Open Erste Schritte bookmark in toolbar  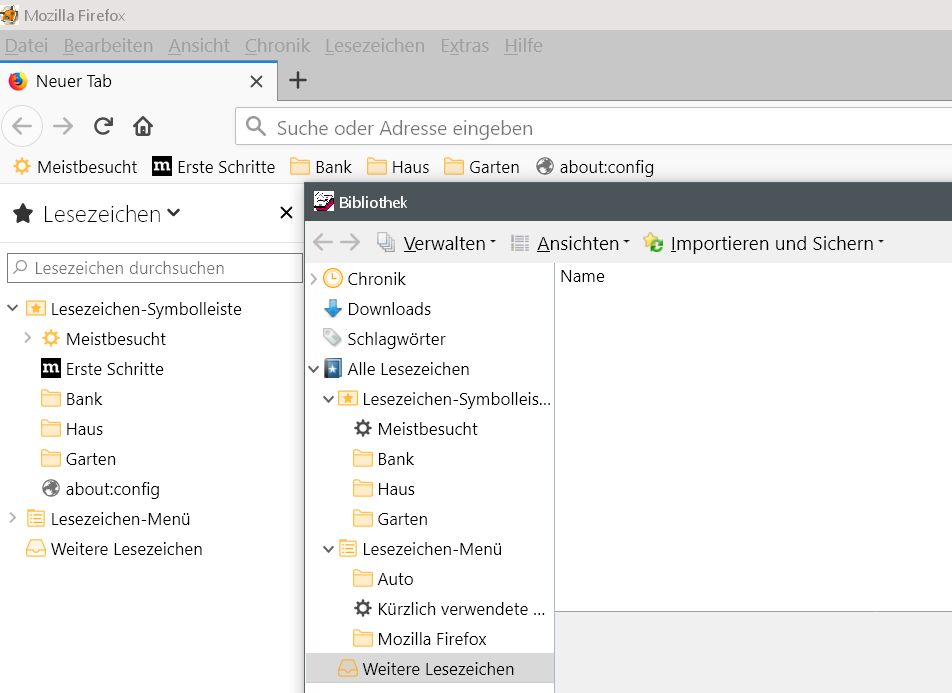click(x=214, y=166)
